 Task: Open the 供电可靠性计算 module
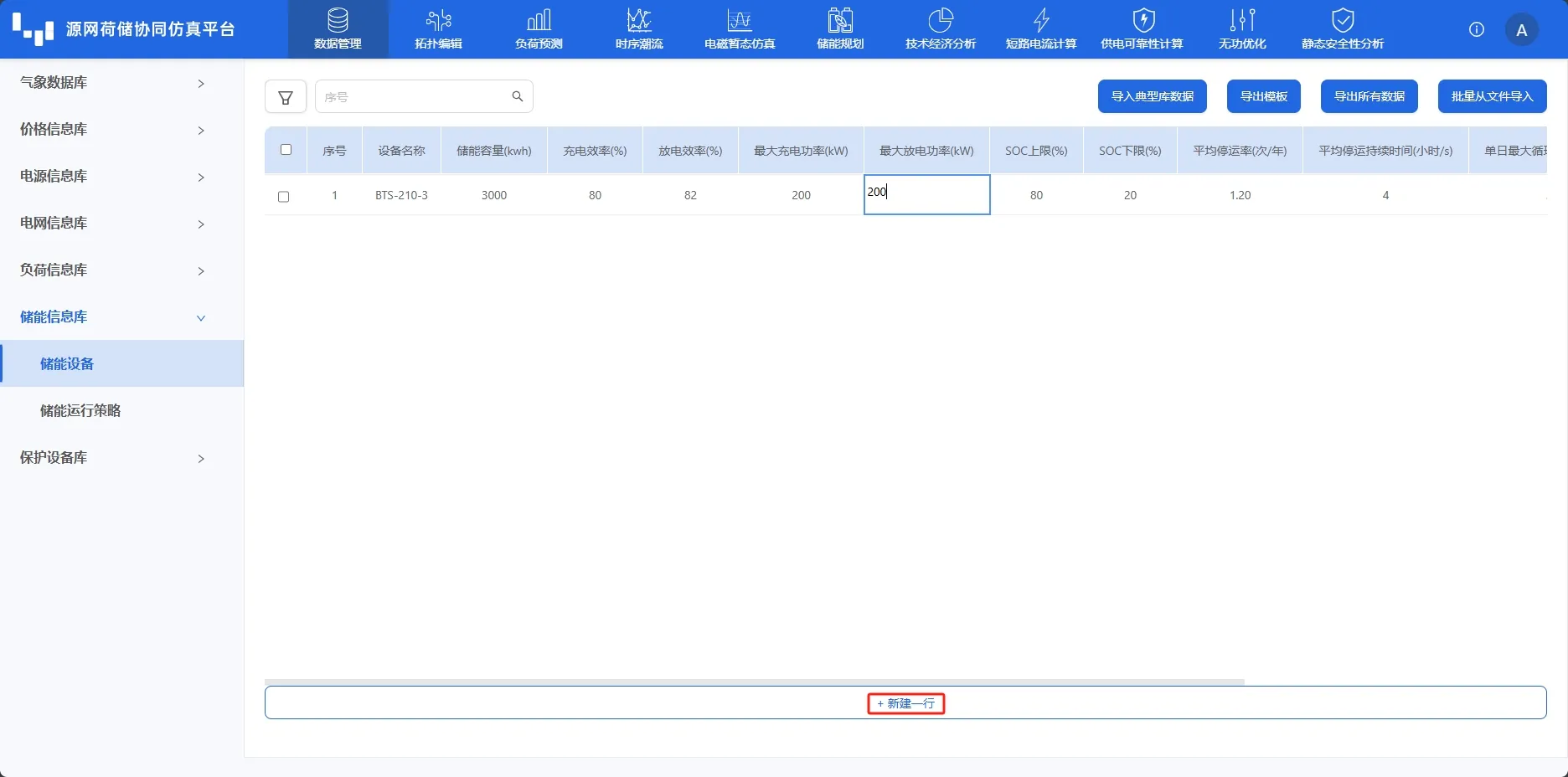1142,29
